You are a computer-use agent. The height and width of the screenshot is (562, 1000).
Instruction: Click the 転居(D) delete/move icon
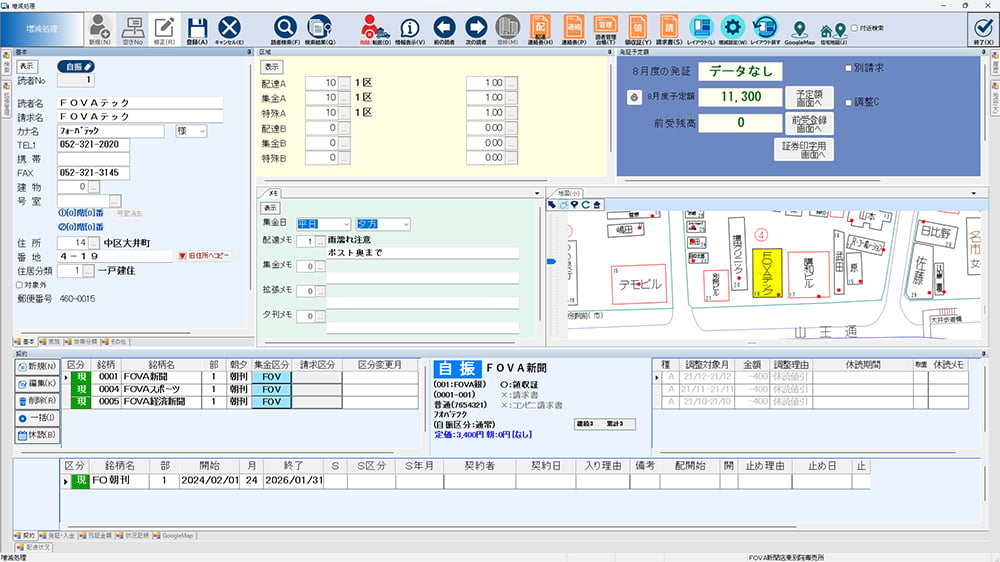pyautogui.click(x=375, y=29)
